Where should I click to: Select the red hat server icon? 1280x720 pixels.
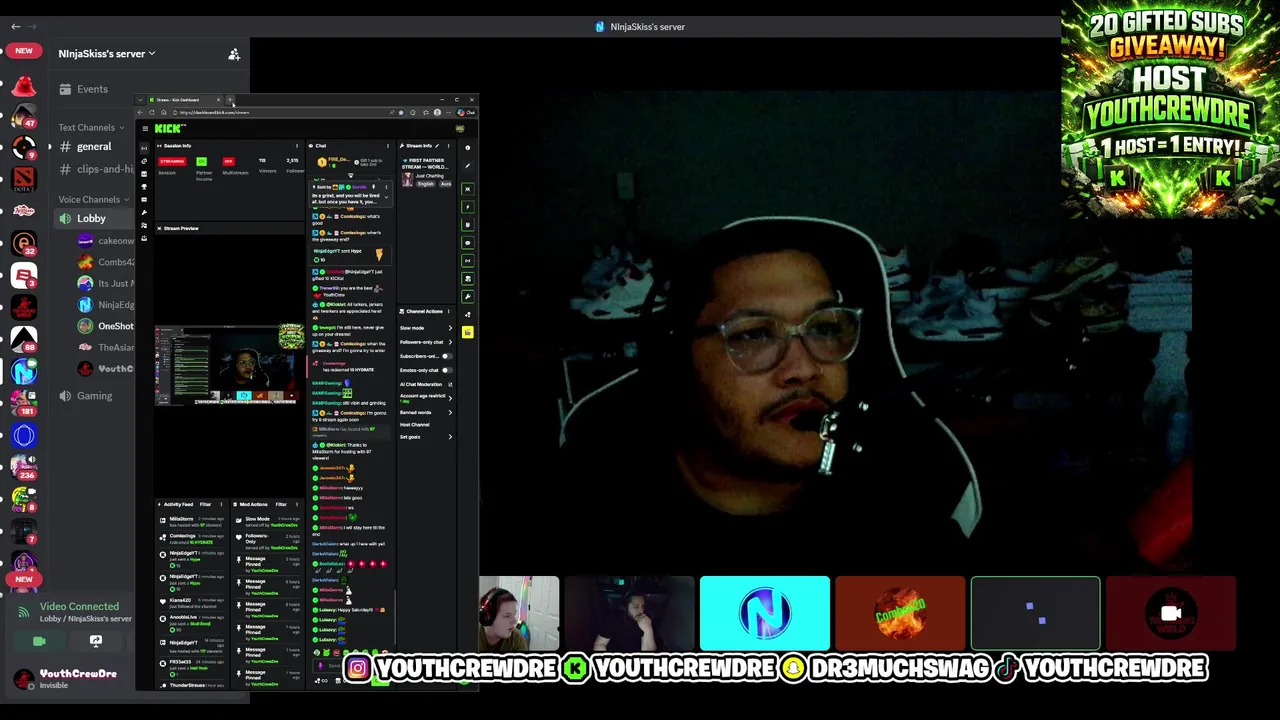pos(24,86)
